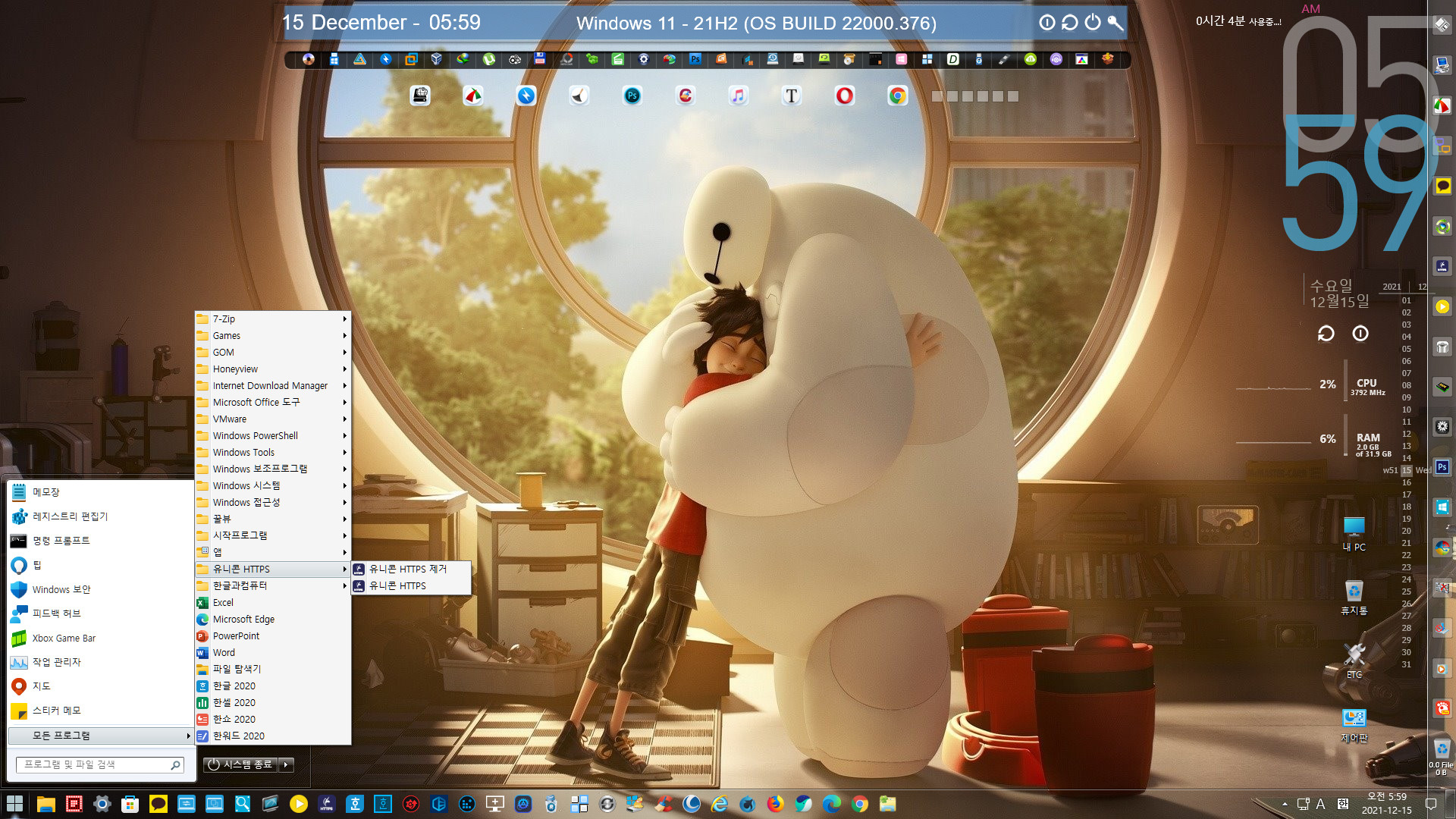
Task: Open the 휴지통 recycle bin desktop icon
Action: (x=1354, y=598)
